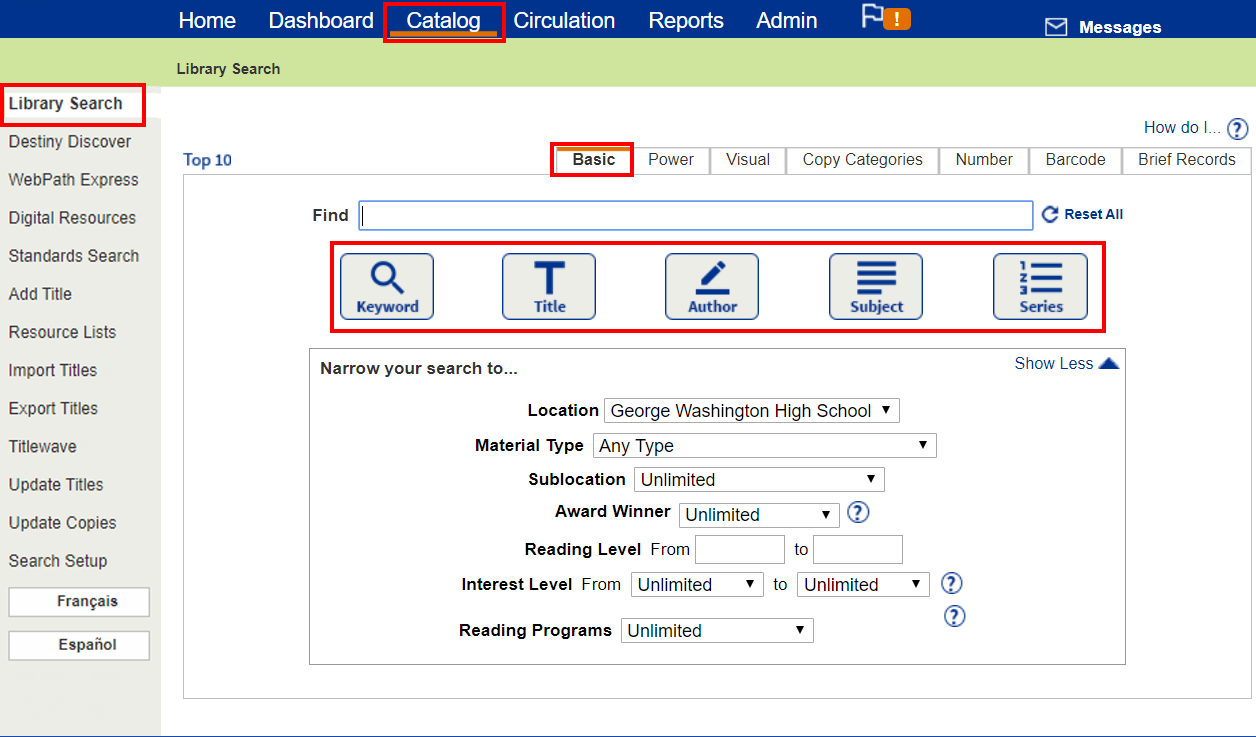Image resolution: width=1256 pixels, height=737 pixels.
Task: Click the flag alert notification icon
Action: point(886,17)
